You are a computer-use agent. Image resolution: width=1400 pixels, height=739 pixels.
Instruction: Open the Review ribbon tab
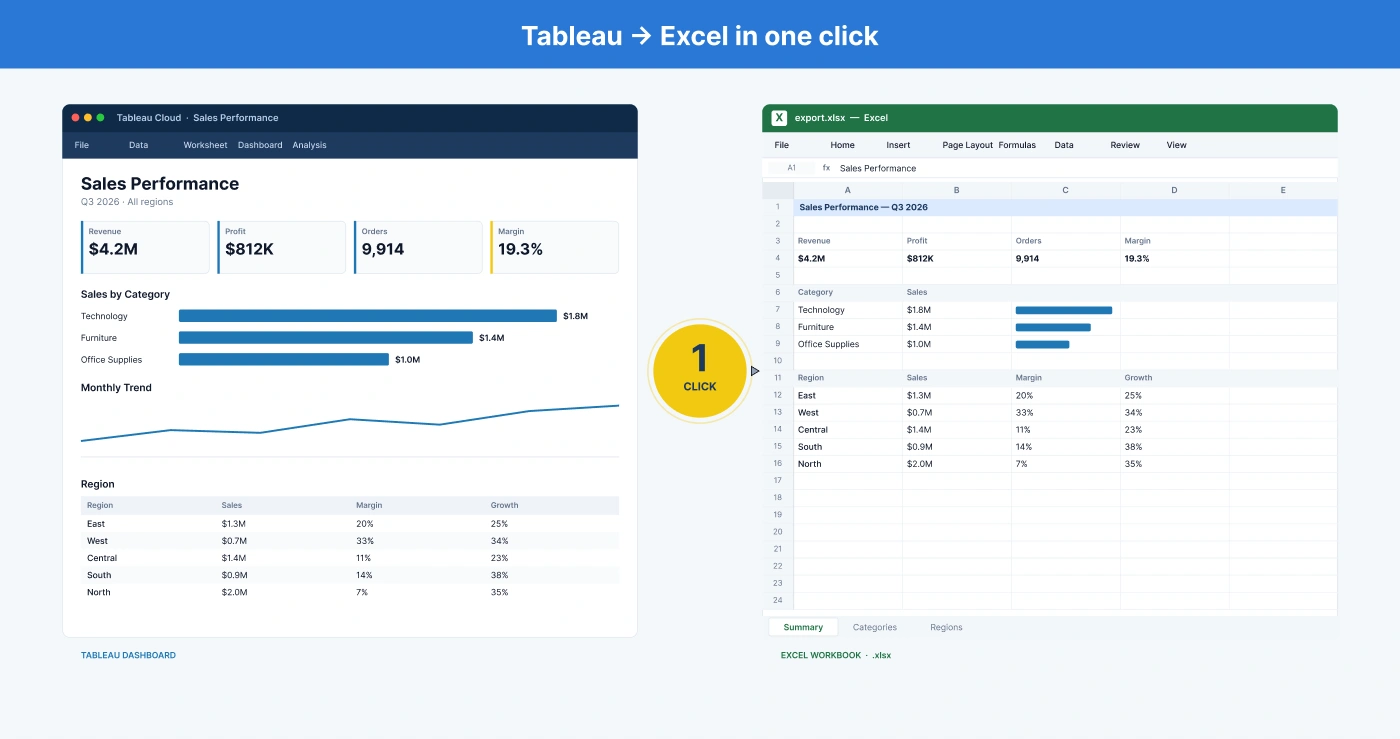(x=1125, y=145)
